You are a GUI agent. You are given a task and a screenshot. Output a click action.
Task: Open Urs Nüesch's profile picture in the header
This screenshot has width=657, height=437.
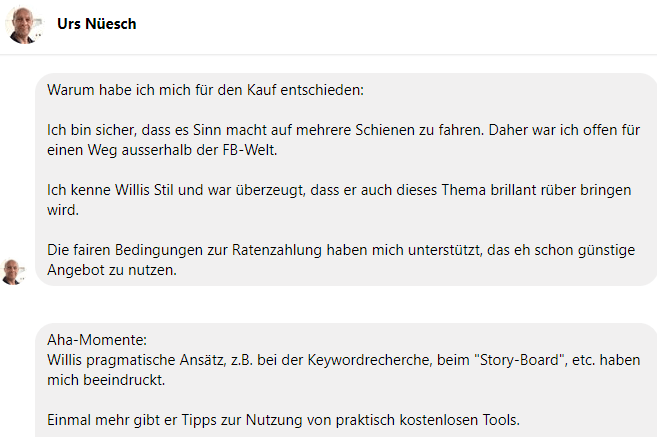[24, 26]
